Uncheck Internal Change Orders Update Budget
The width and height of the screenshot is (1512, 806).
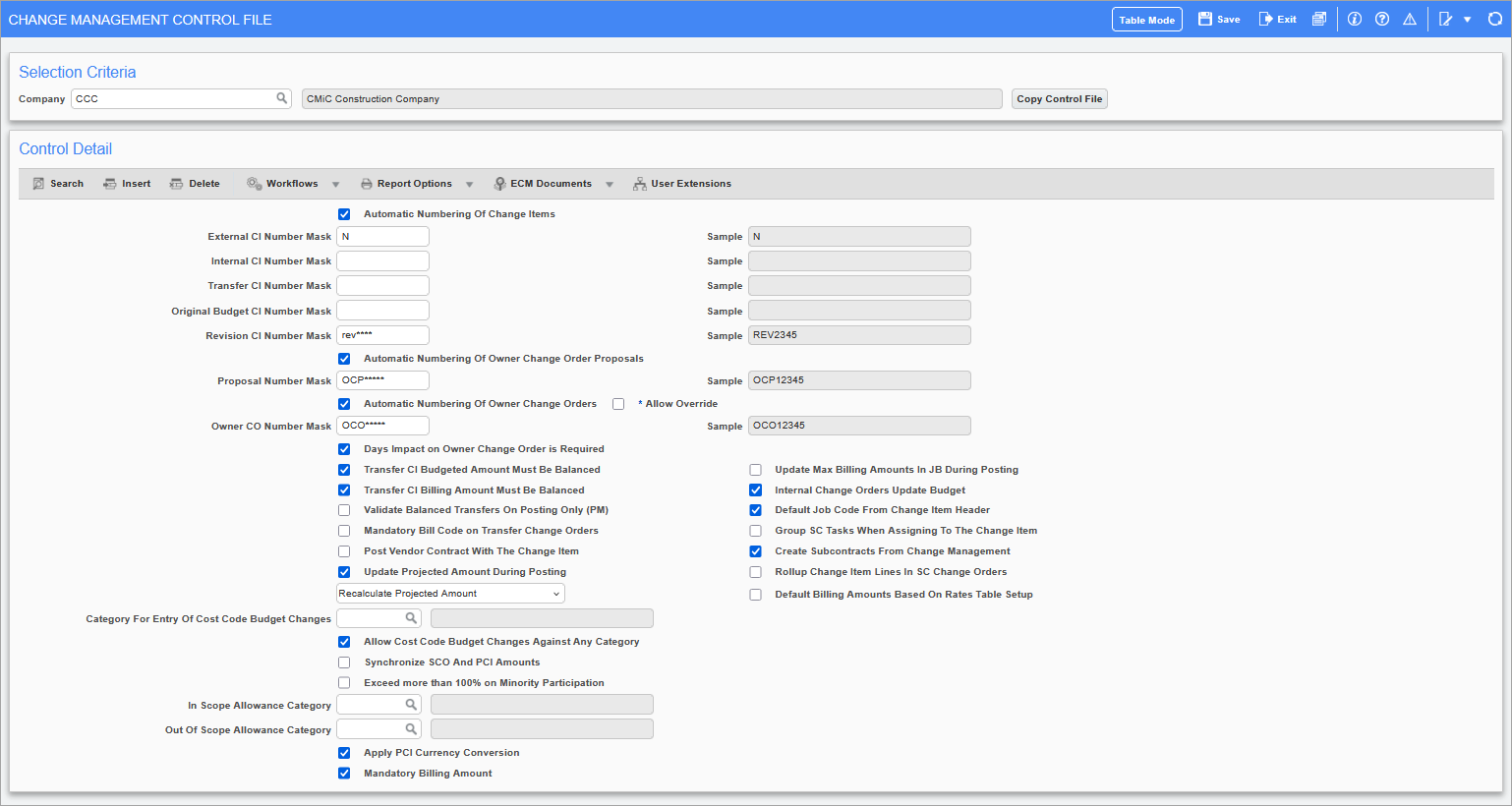[x=755, y=490]
